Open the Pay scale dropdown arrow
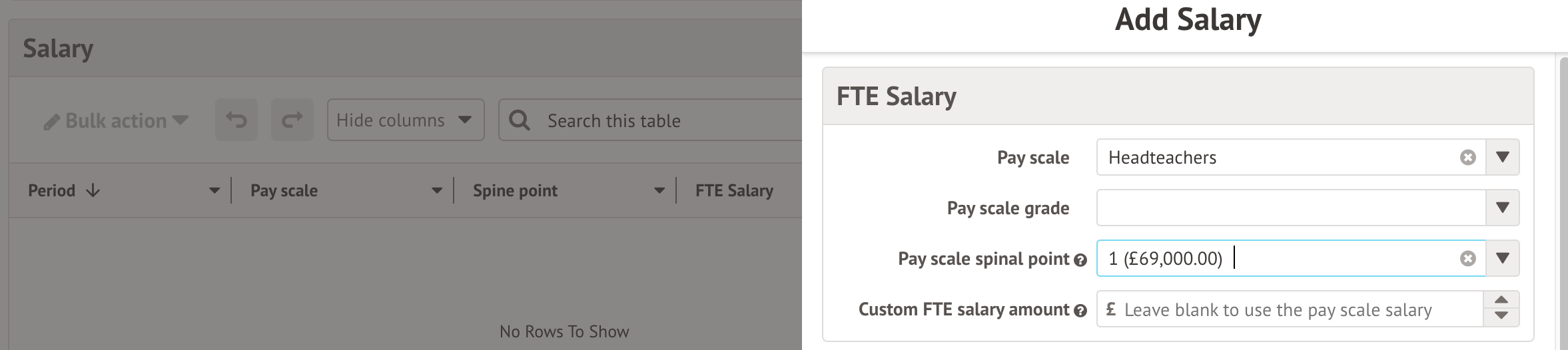This screenshot has width=1568, height=350. click(1502, 158)
